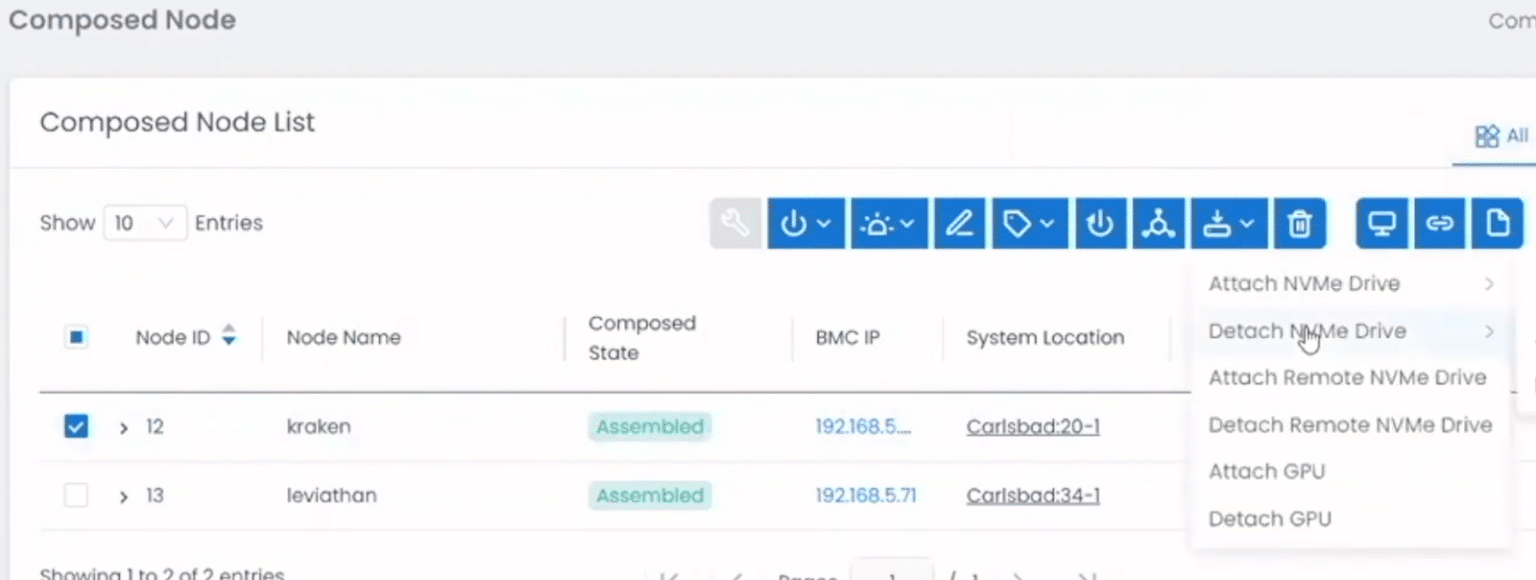The image size is (1536, 580).
Task: Open BMC IP link 192.168.5.71
Action: point(865,495)
